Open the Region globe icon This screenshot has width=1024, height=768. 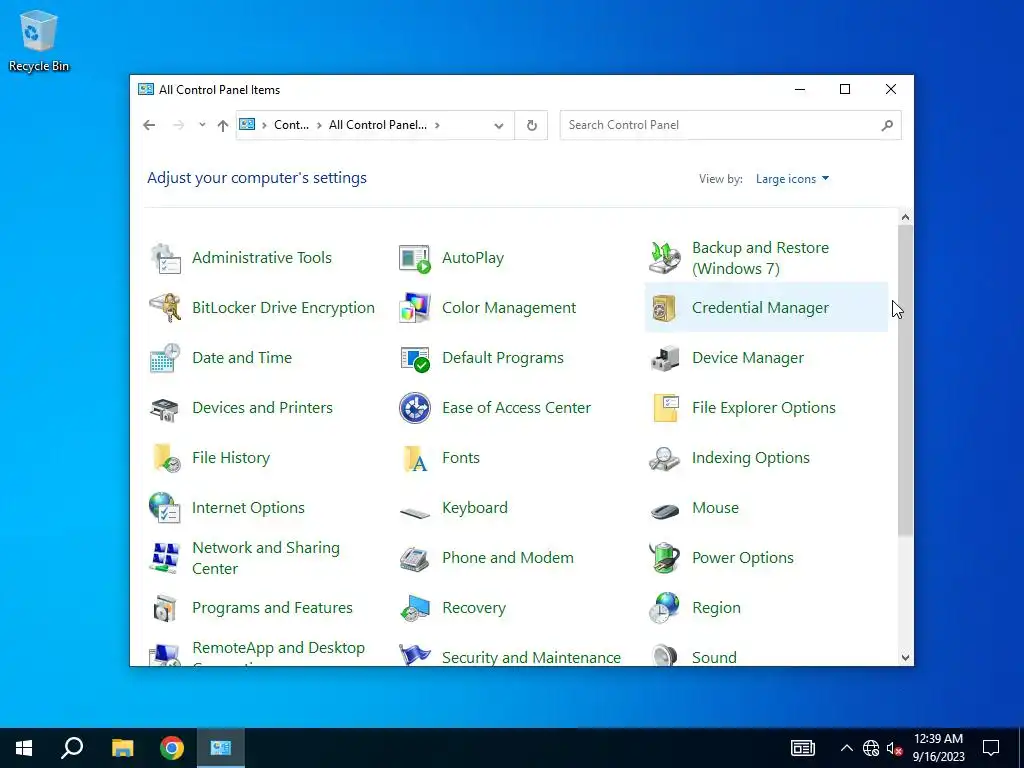point(665,608)
